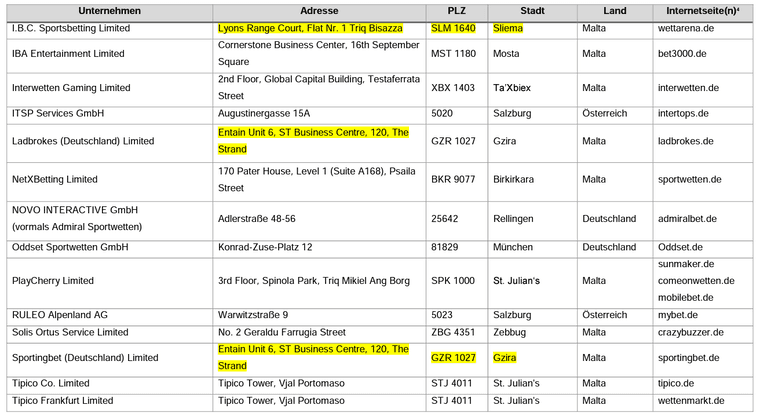Click the city Mosta
The image size is (760, 419).
[x=506, y=54]
